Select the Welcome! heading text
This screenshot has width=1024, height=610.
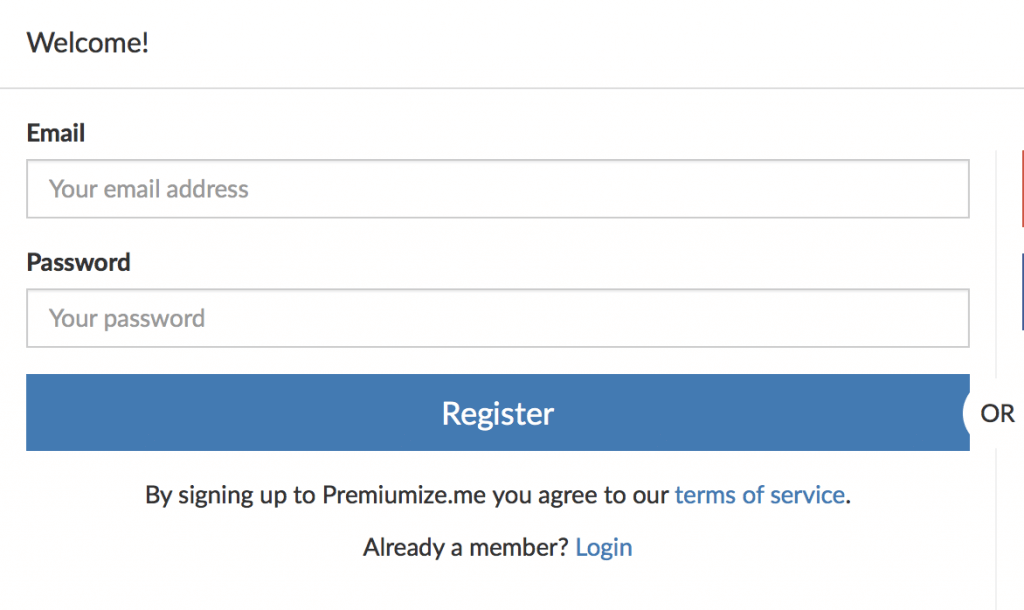(x=88, y=43)
